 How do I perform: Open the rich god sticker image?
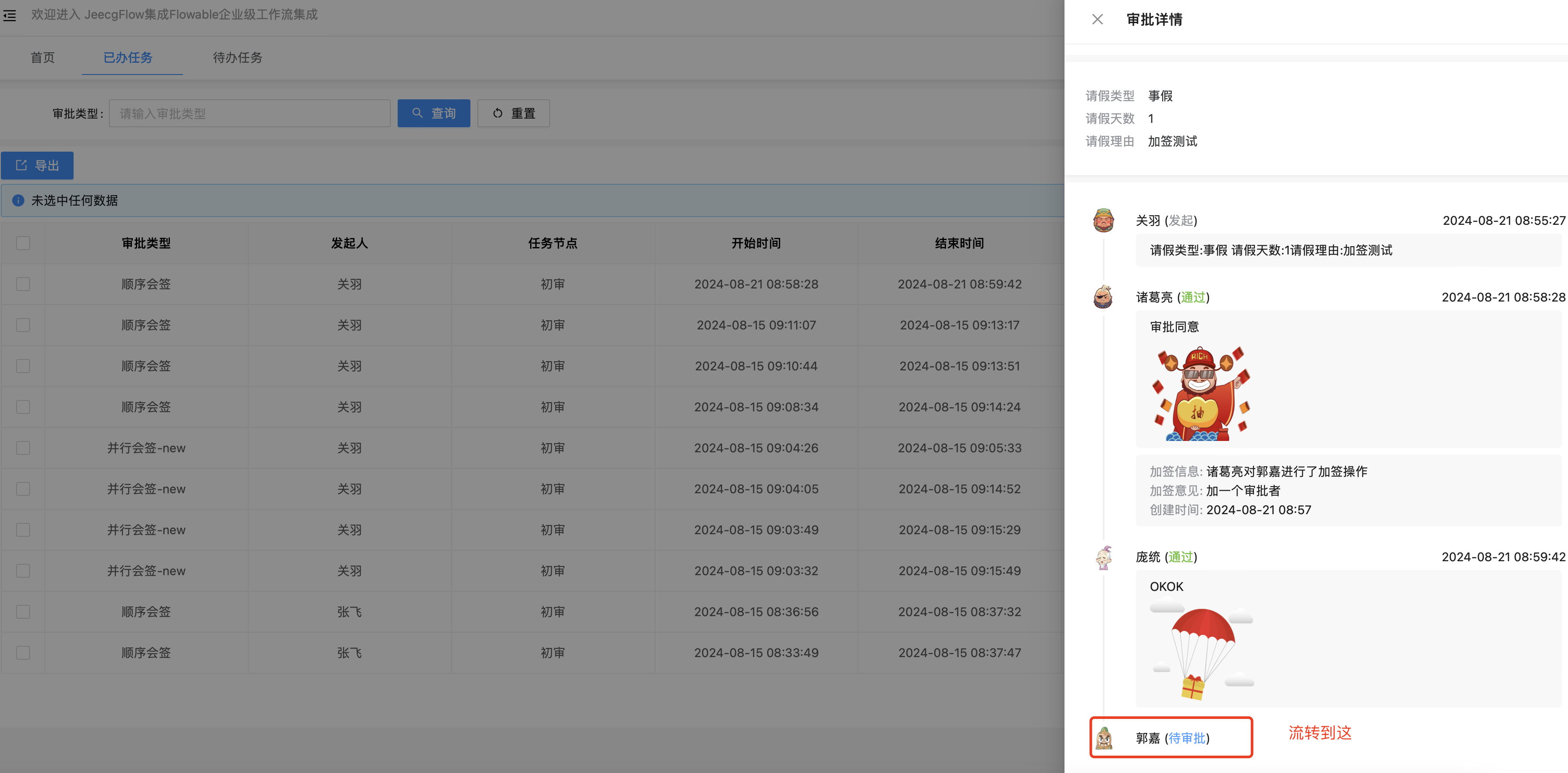[x=1200, y=393]
